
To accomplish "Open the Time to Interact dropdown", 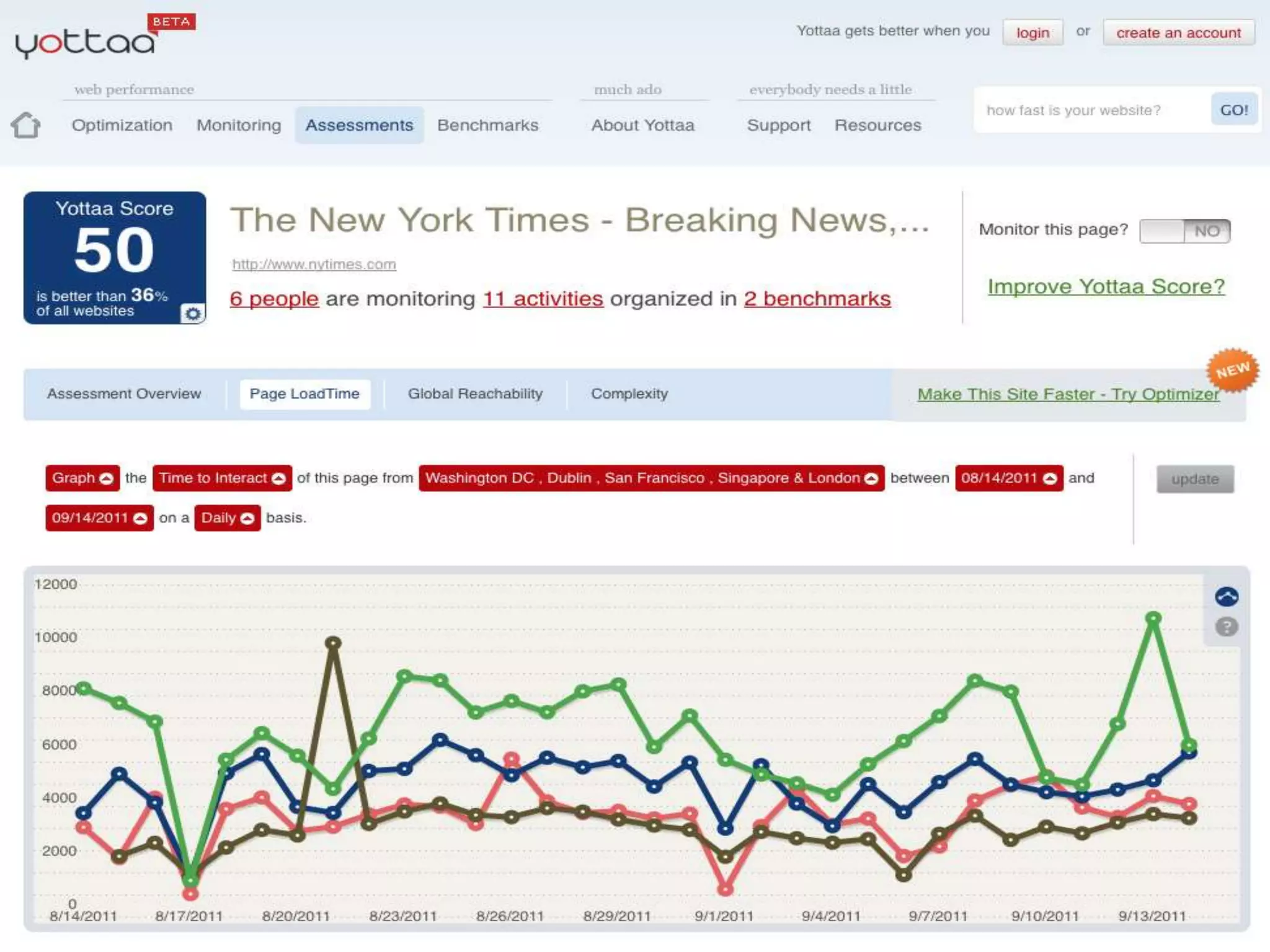I will (222, 478).
